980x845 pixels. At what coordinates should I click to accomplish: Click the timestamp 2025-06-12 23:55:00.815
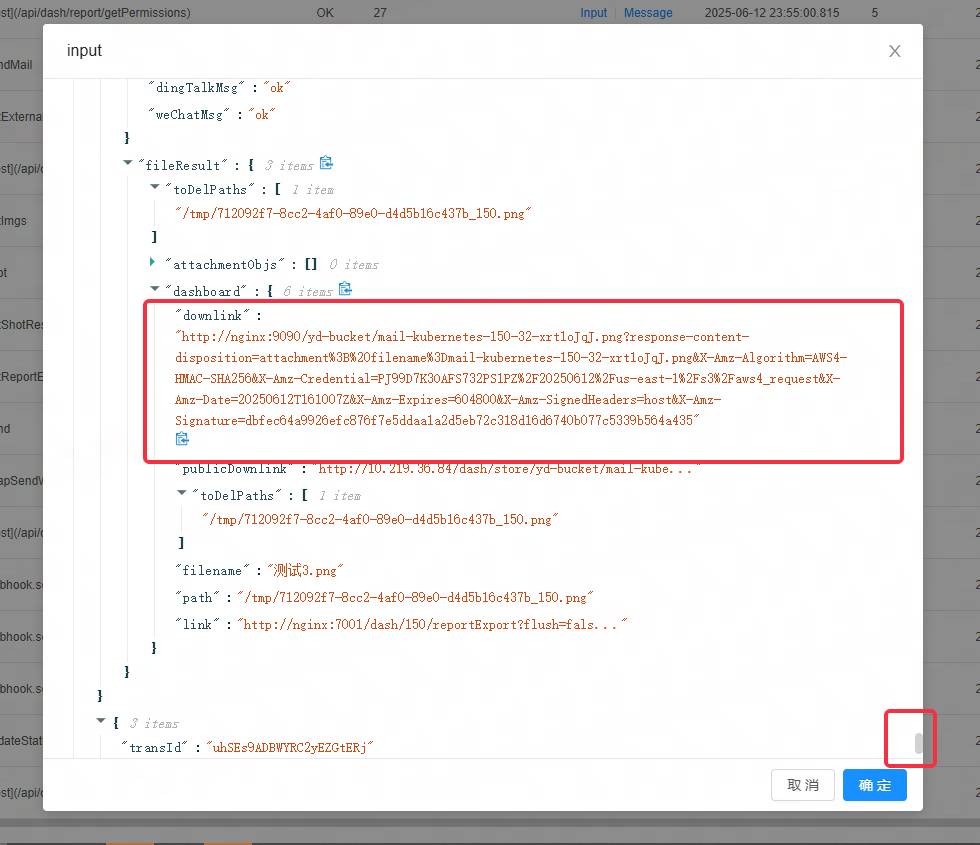pos(772,12)
